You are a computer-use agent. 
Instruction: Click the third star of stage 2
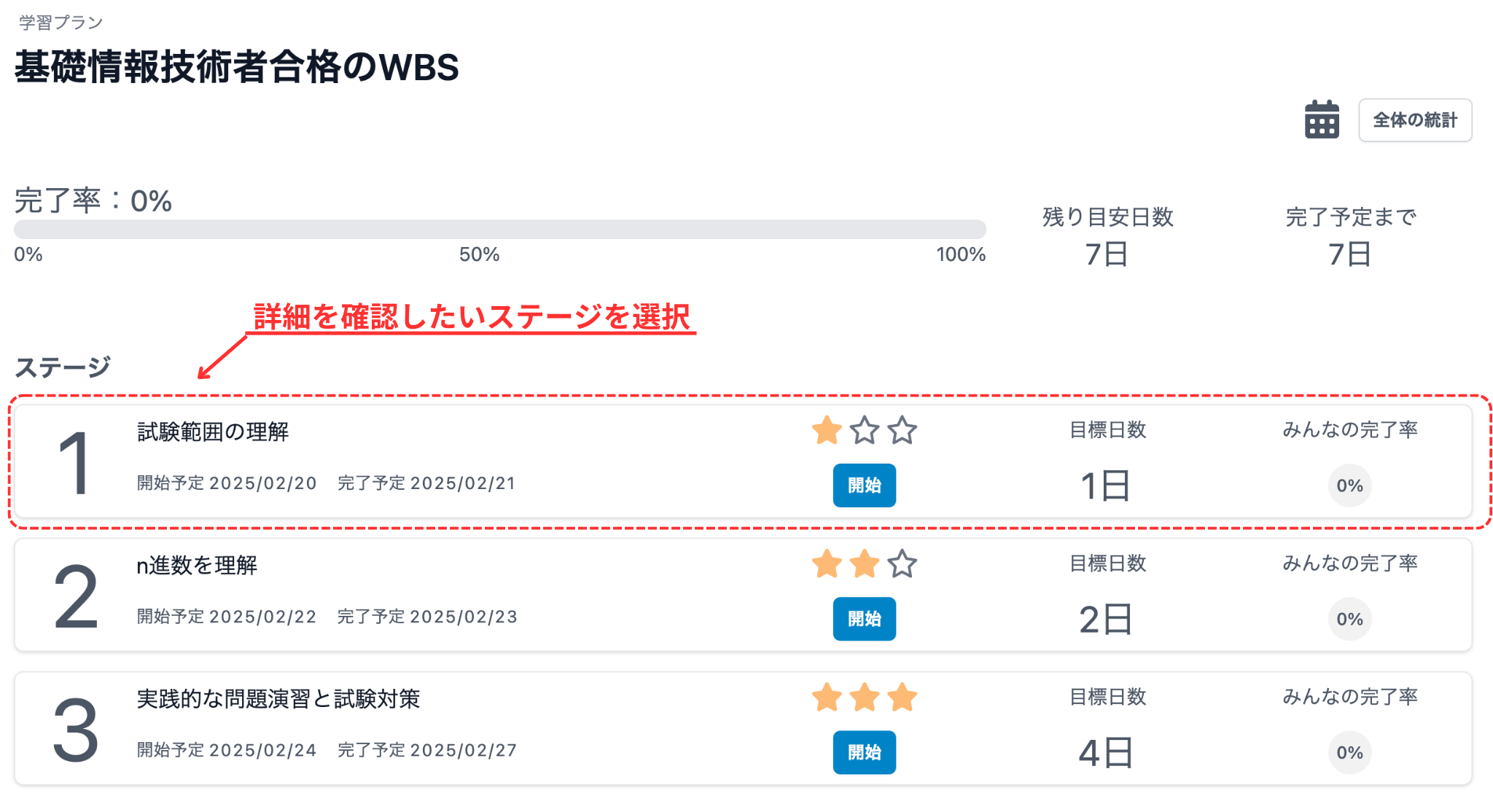click(x=903, y=563)
